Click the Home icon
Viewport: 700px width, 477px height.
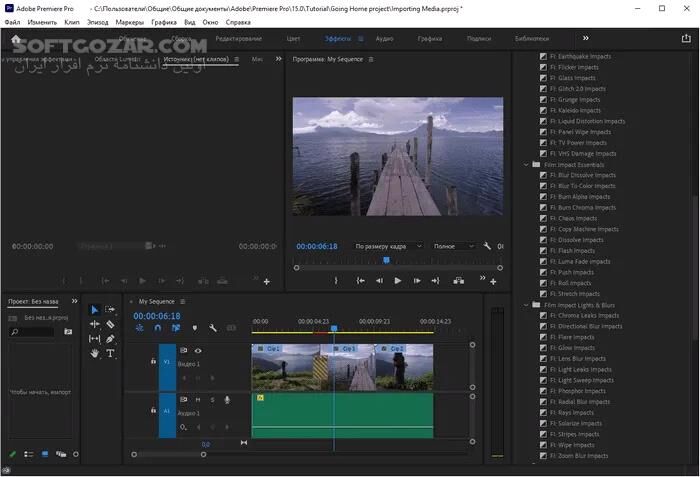coord(16,39)
